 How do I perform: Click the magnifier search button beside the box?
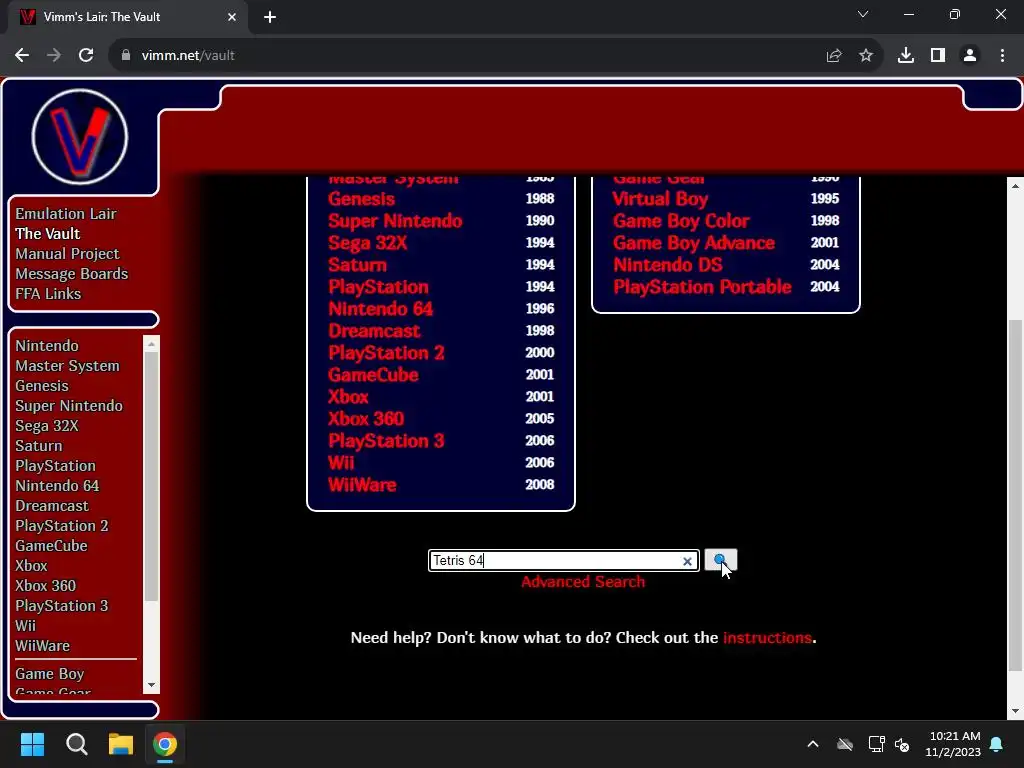720,560
